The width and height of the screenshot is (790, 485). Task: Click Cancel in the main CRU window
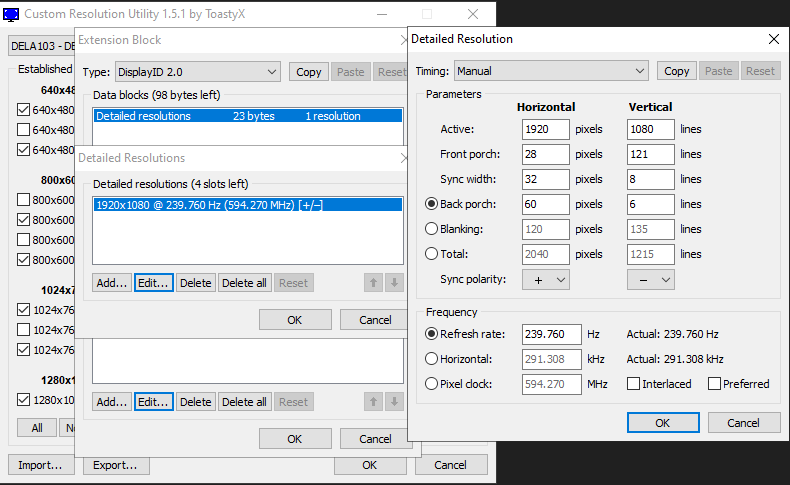(451, 465)
